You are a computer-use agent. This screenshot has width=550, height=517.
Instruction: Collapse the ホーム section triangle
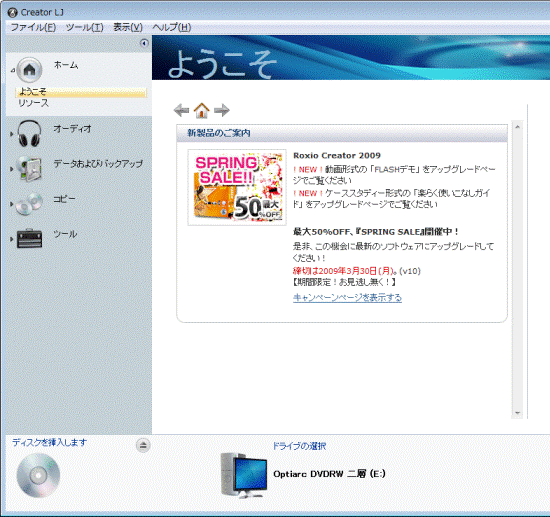[x=13, y=70]
